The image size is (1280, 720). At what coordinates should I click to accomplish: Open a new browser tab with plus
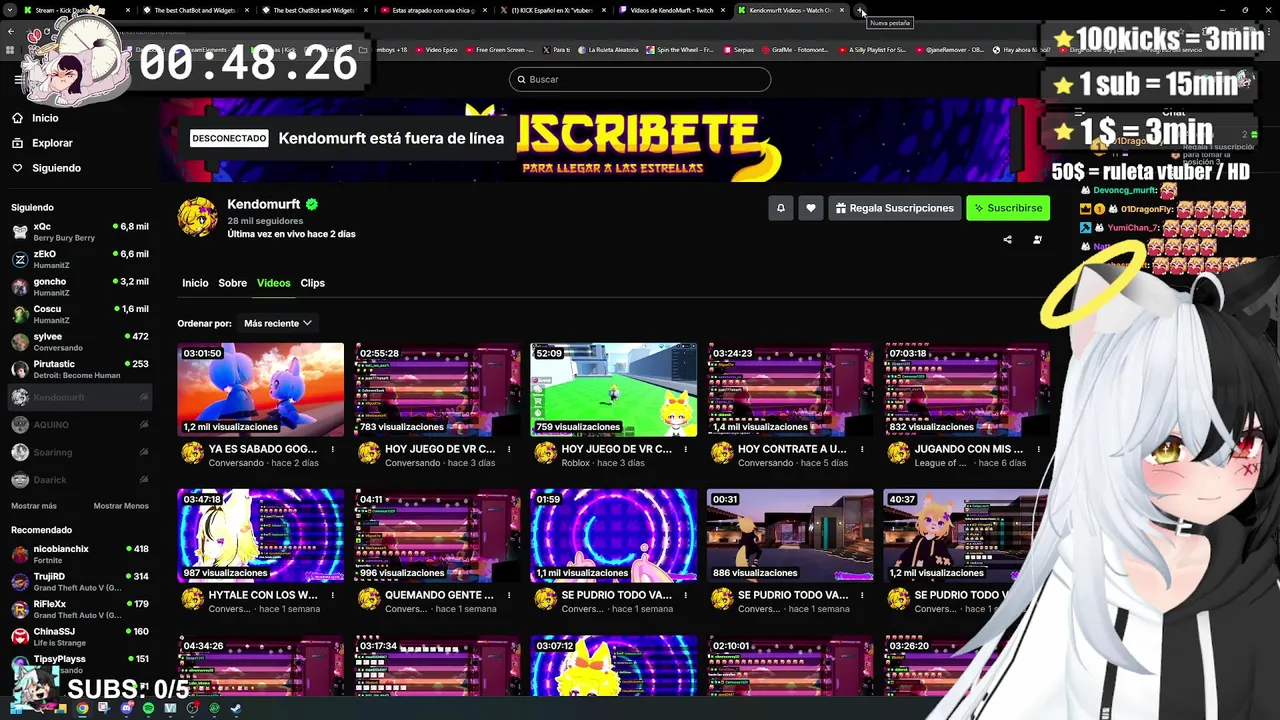[861, 10]
